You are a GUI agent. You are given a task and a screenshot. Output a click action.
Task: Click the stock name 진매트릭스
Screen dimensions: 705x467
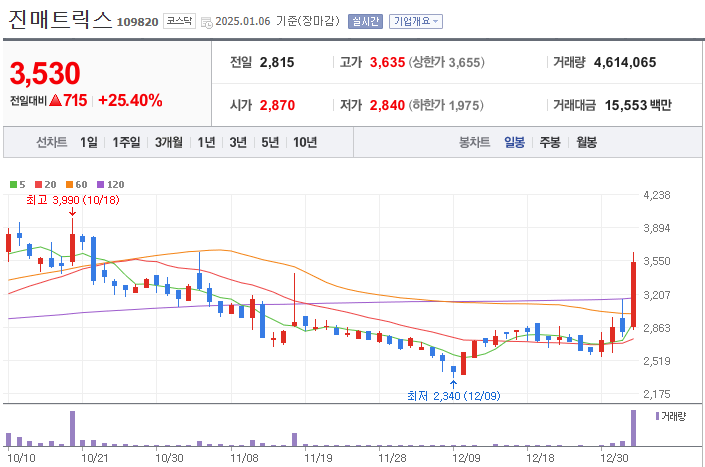[x=59, y=20]
